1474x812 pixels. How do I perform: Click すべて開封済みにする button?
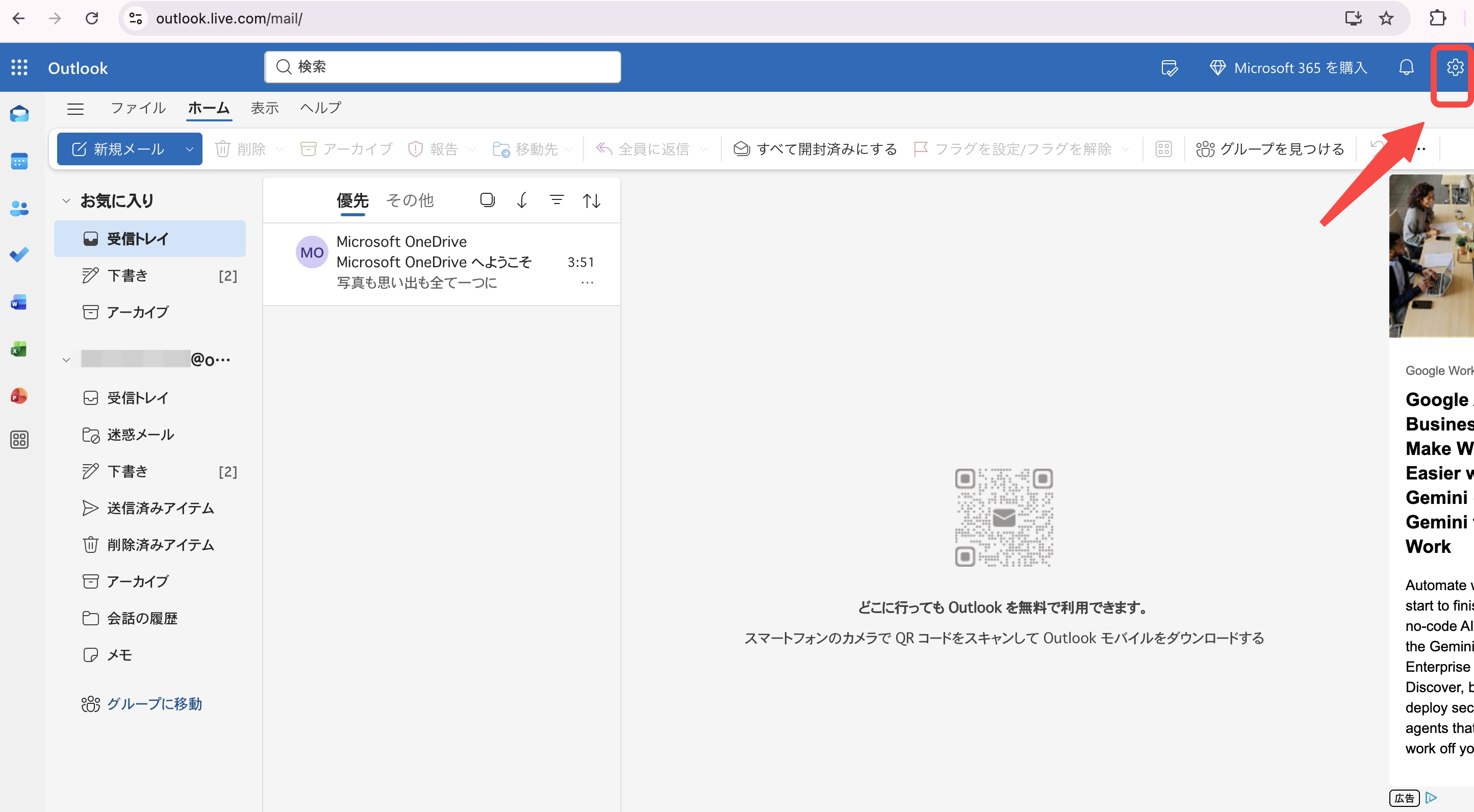815,149
